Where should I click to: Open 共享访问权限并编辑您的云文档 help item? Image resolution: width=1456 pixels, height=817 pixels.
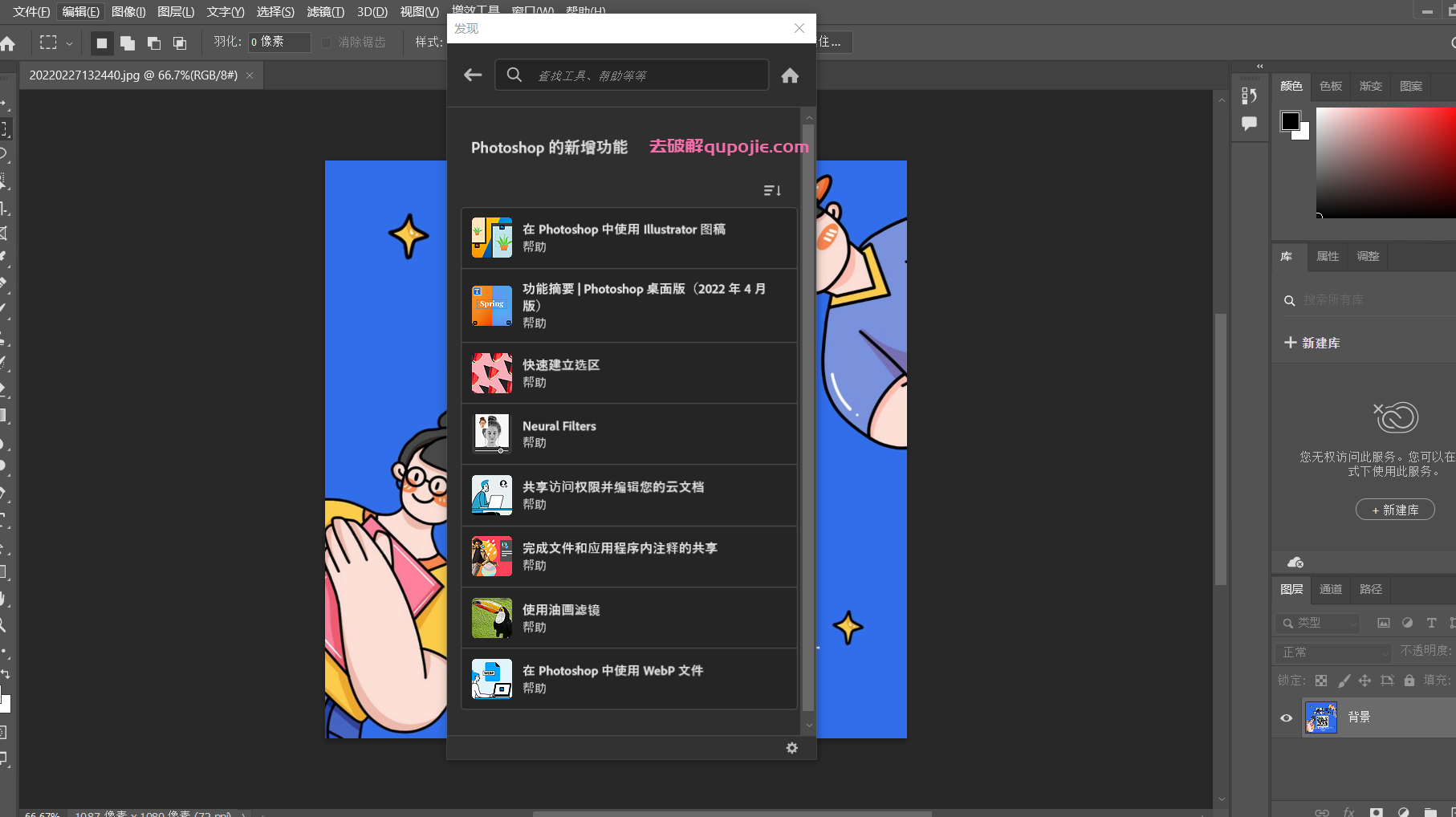point(629,495)
